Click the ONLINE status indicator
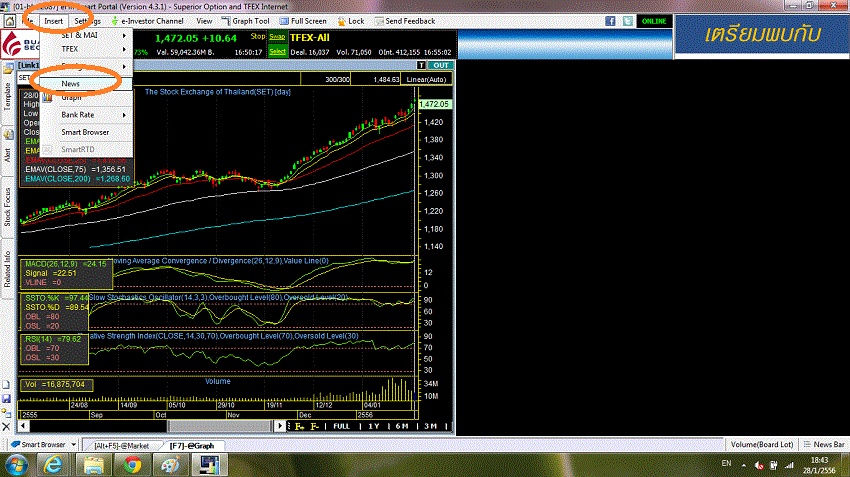 pyautogui.click(x=654, y=21)
